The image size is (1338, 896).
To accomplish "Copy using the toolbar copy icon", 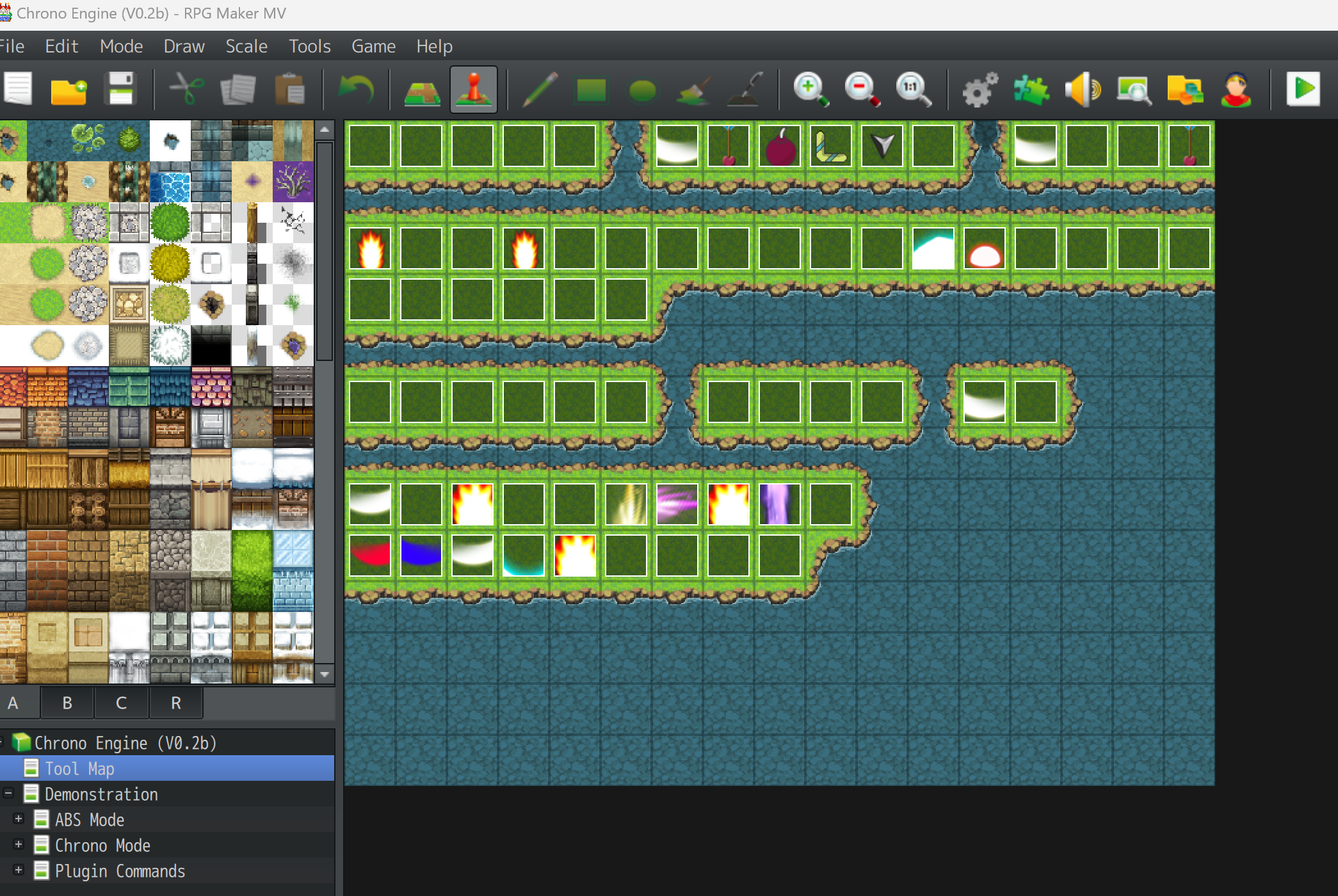I will (x=238, y=89).
